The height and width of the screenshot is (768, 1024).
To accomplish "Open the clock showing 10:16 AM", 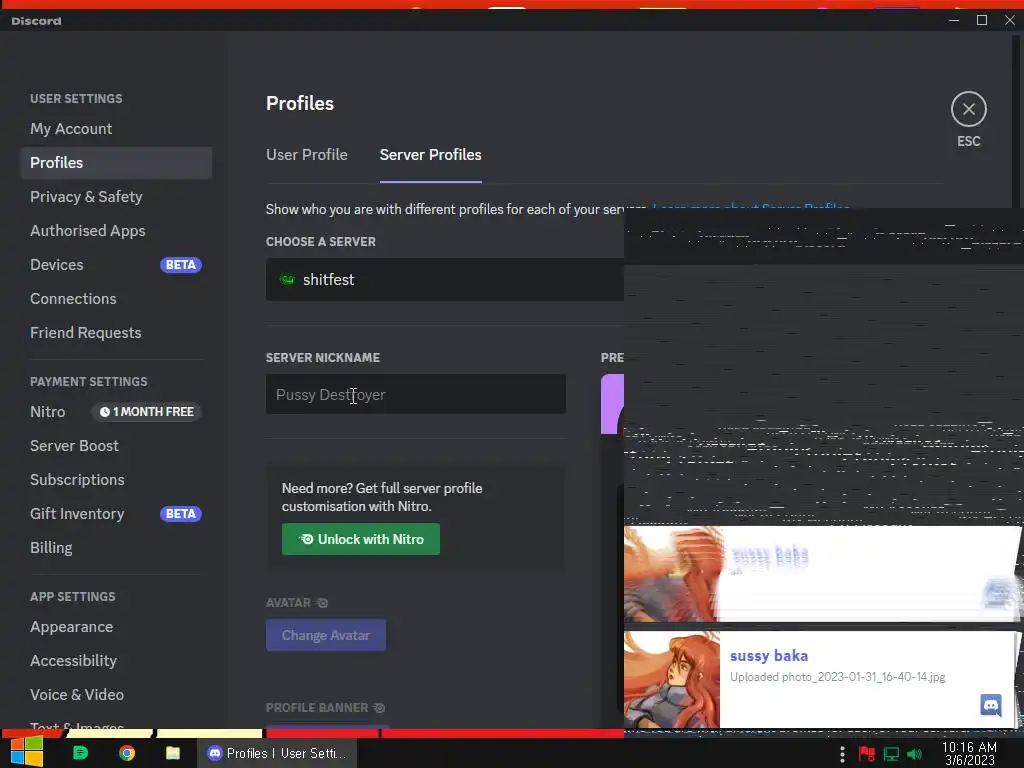I will [x=969, y=753].
